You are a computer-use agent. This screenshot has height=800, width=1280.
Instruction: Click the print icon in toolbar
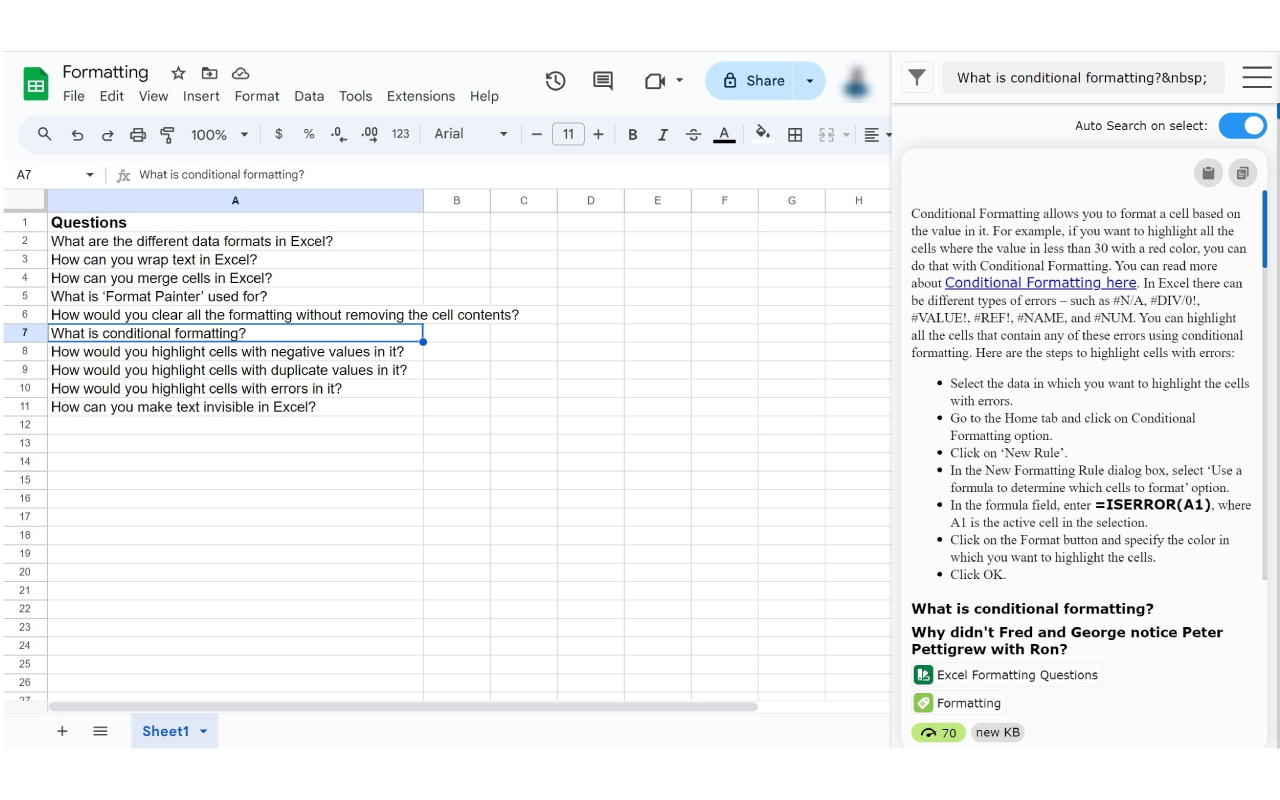[138, 135]
